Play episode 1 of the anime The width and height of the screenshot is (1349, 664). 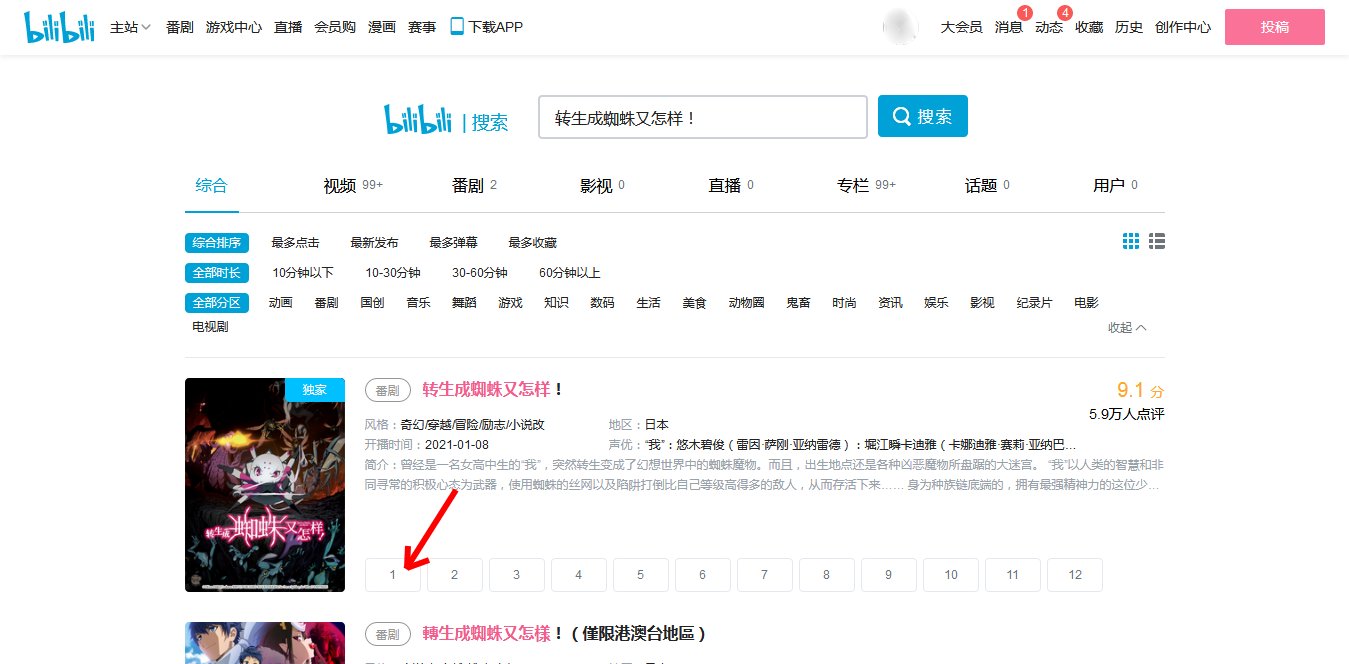pos(392,574)
